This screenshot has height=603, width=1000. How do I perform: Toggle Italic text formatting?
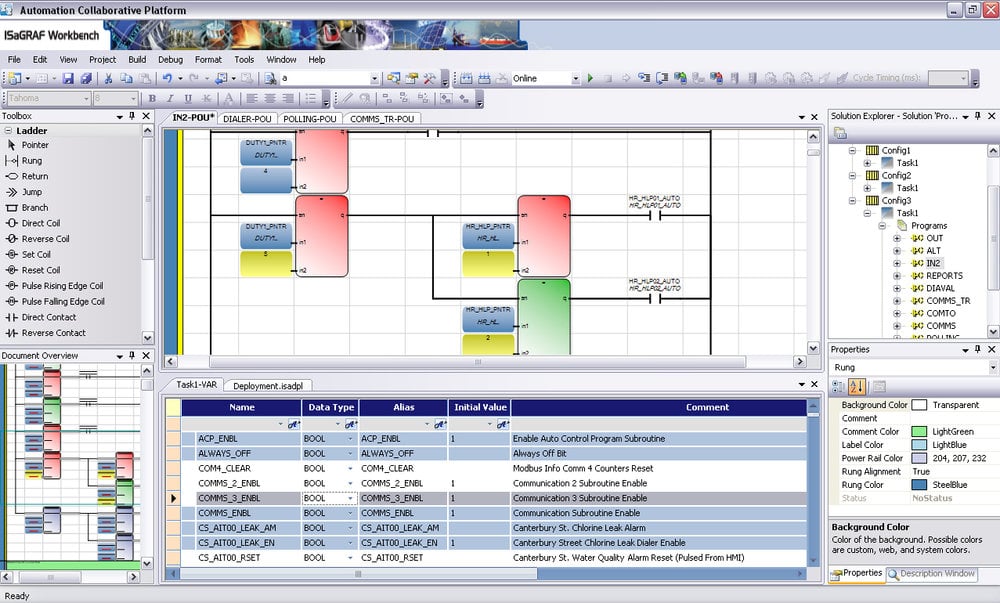170,98
